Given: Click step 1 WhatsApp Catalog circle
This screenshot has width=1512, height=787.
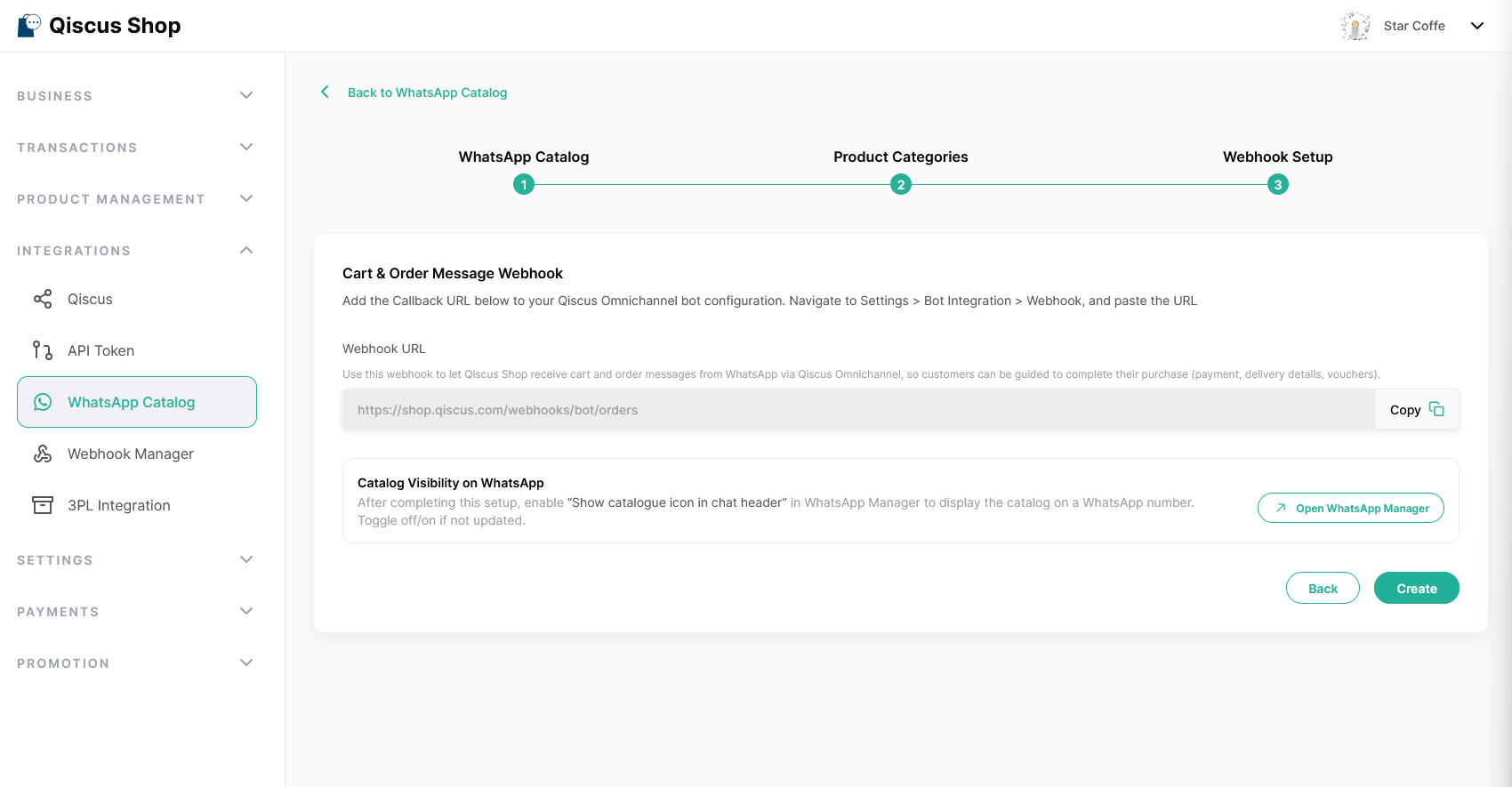Looking at the screenshot, I should click(524, 185).
